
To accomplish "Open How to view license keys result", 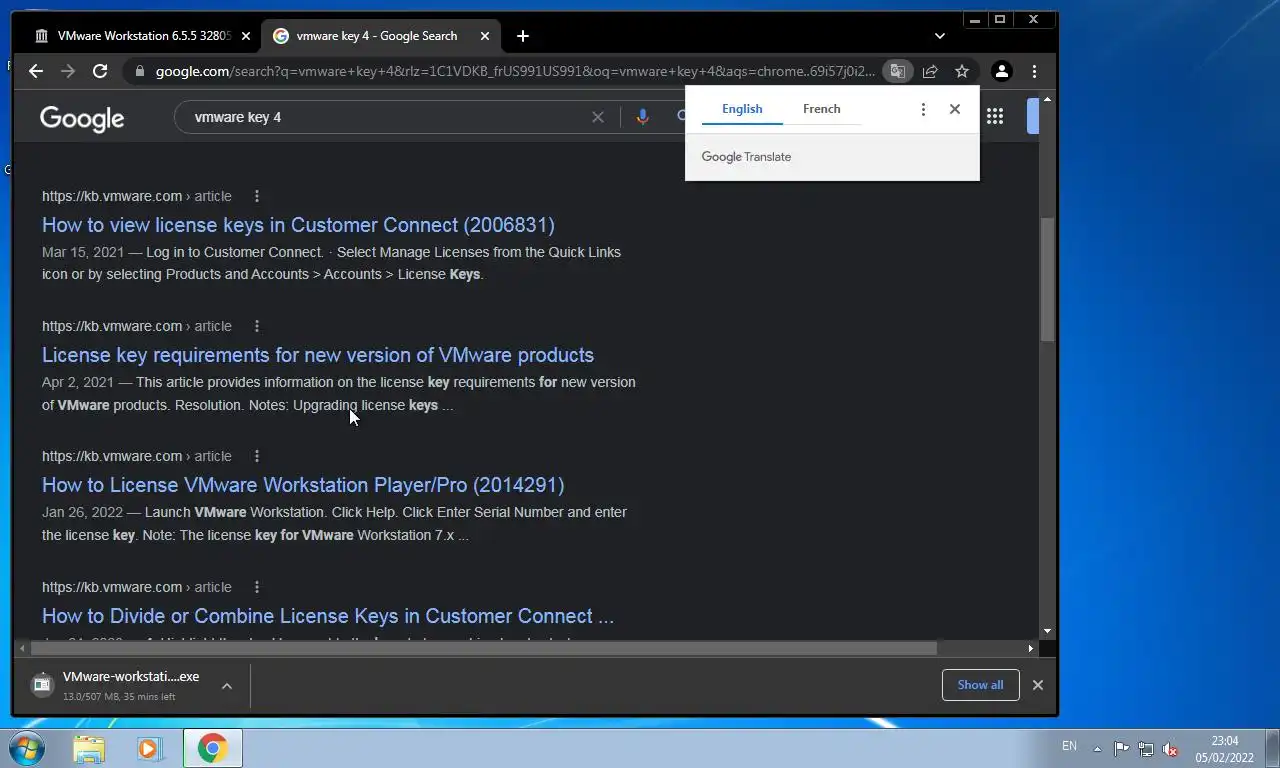I will [x=298, y=225].
